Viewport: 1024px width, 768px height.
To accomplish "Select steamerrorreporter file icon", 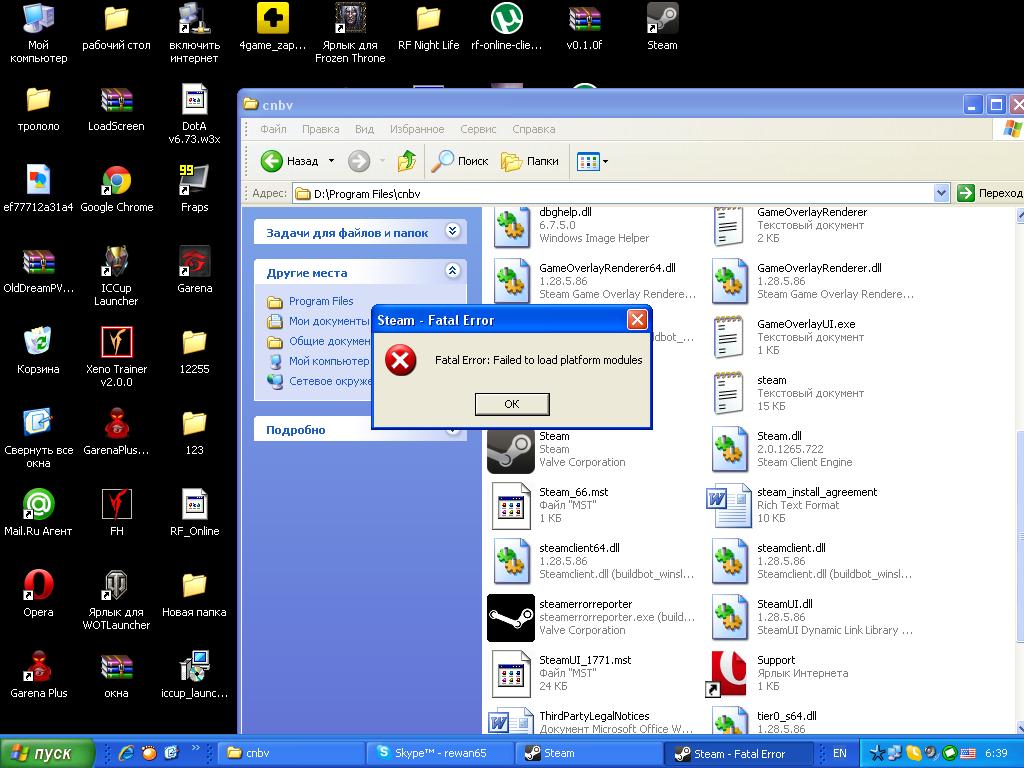I will point(511,618).
